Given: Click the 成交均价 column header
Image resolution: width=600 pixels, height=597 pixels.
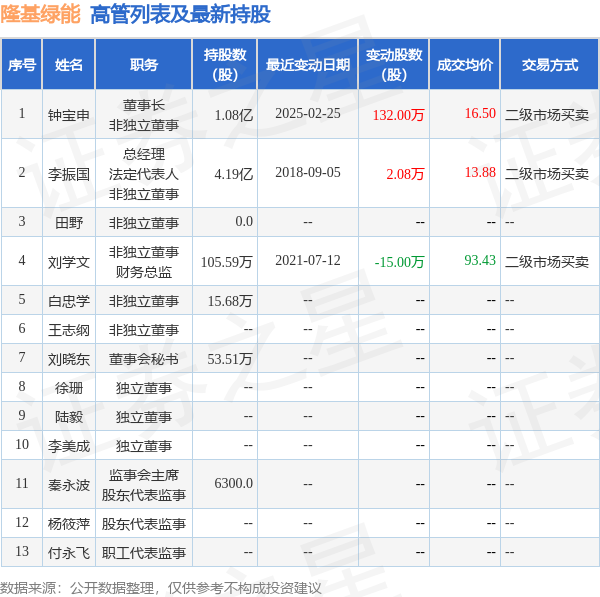Looking at the screenshot, I should point(465,64).
